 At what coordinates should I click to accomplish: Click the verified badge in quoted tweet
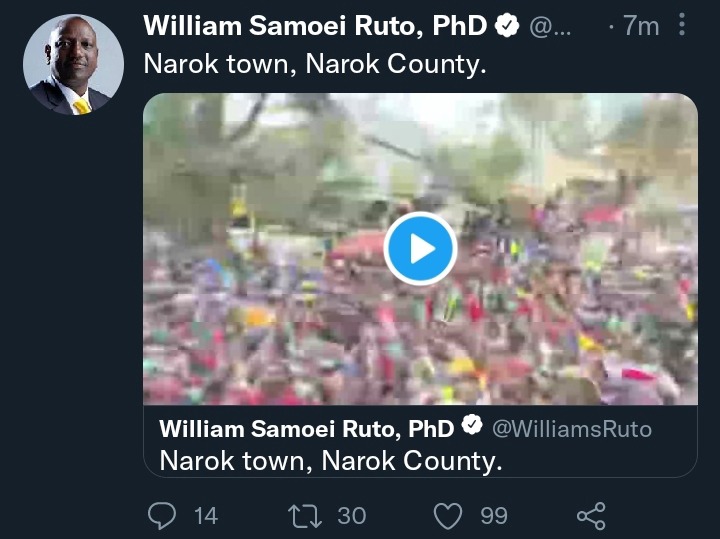472,425
